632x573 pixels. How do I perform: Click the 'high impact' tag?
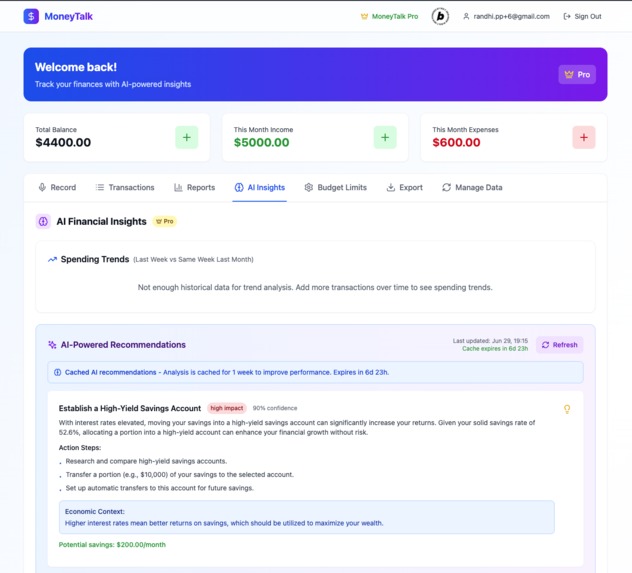pos(227,408)
